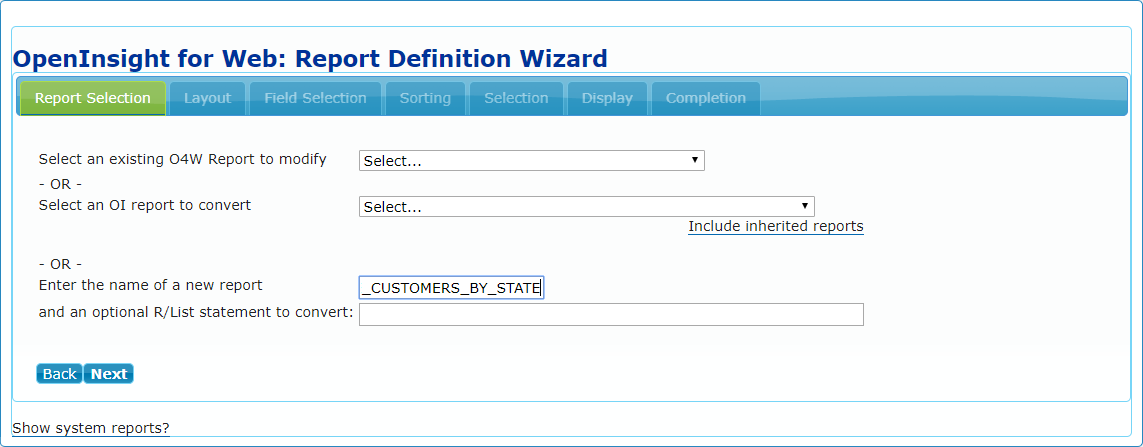The width and height of the screenshot is (1143, 447).
Task: Click the R/List statement input box
Action: 612,314
